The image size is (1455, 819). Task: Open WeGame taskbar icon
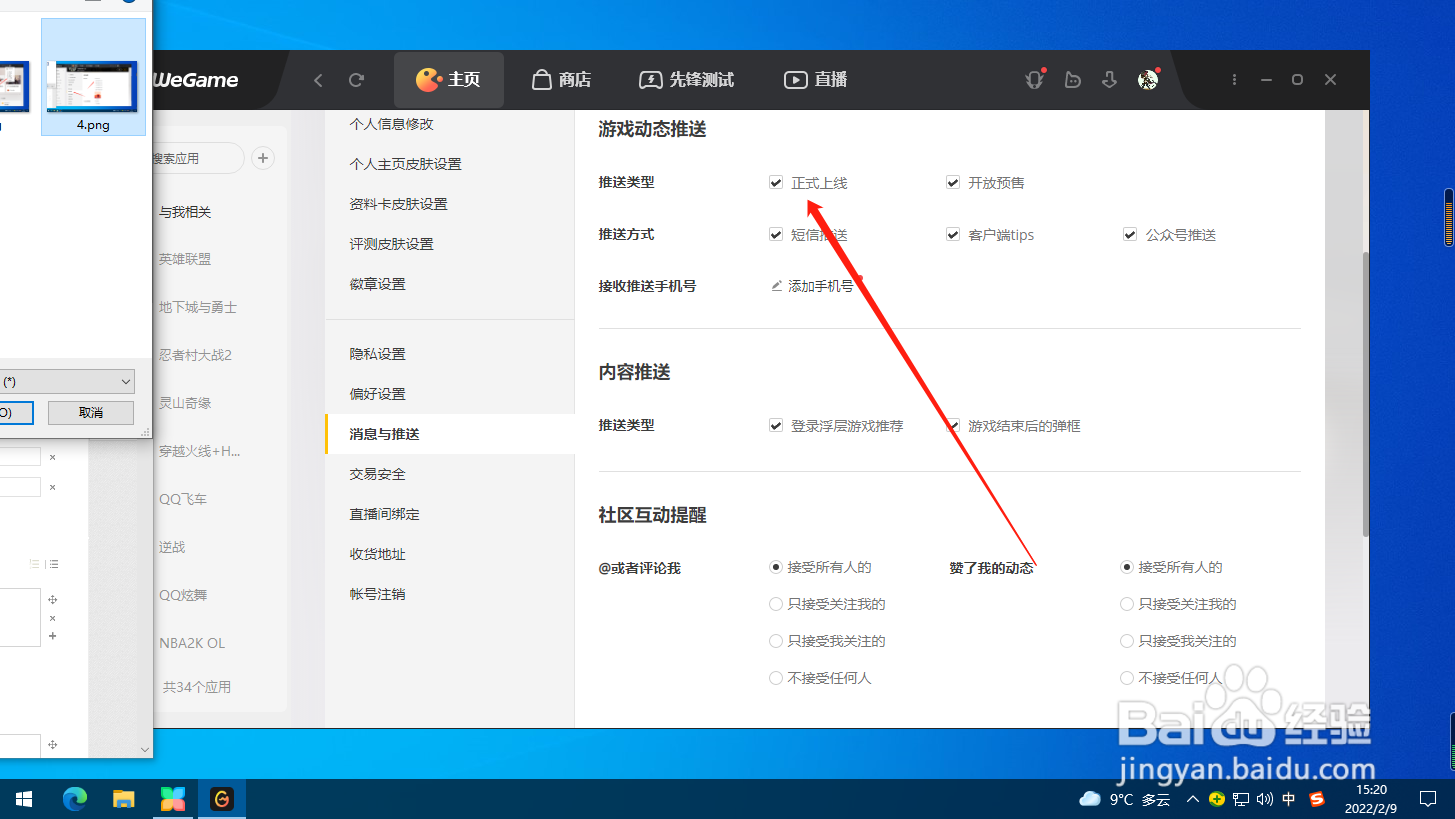(222, 799)
